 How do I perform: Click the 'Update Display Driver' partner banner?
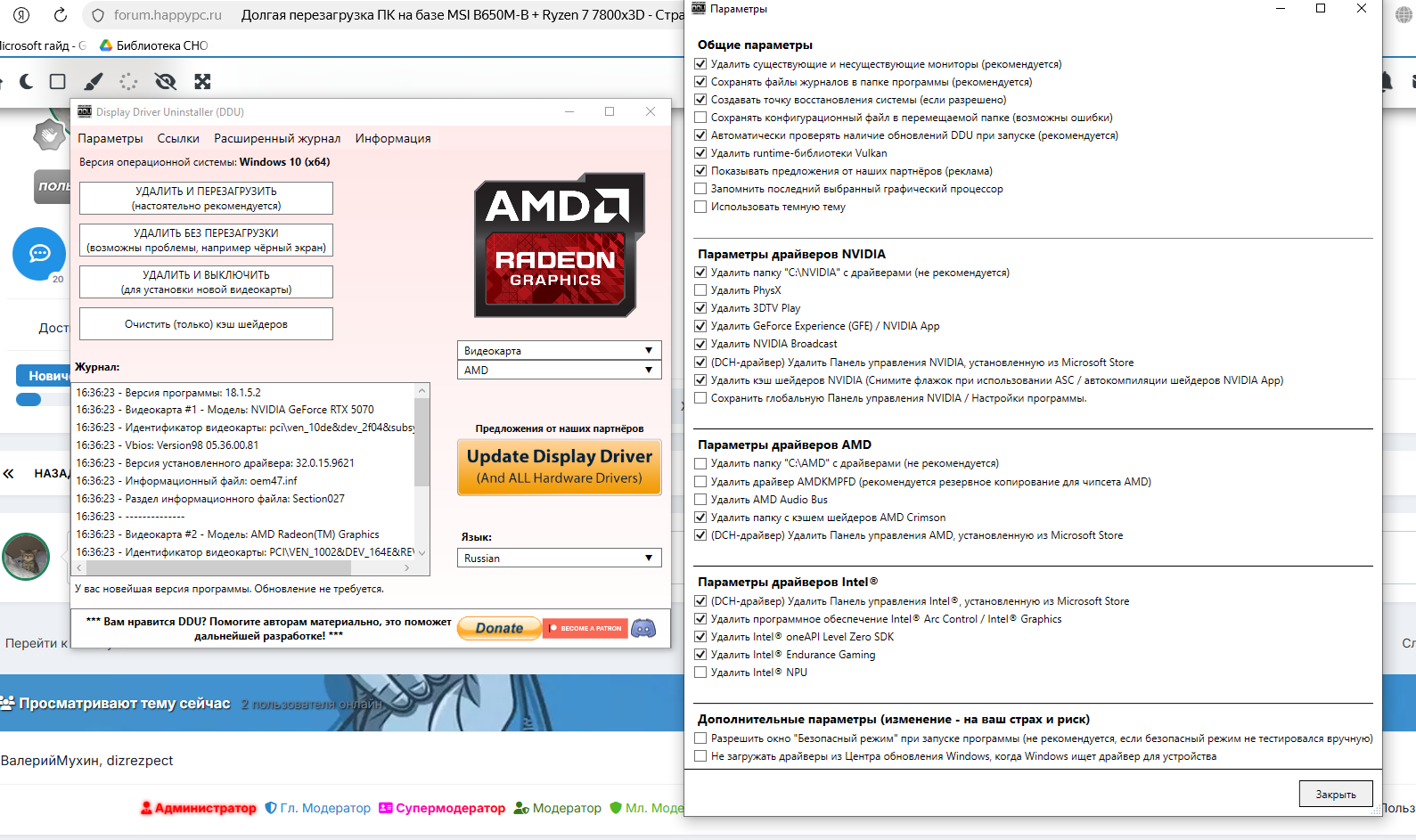coord(559,467)
